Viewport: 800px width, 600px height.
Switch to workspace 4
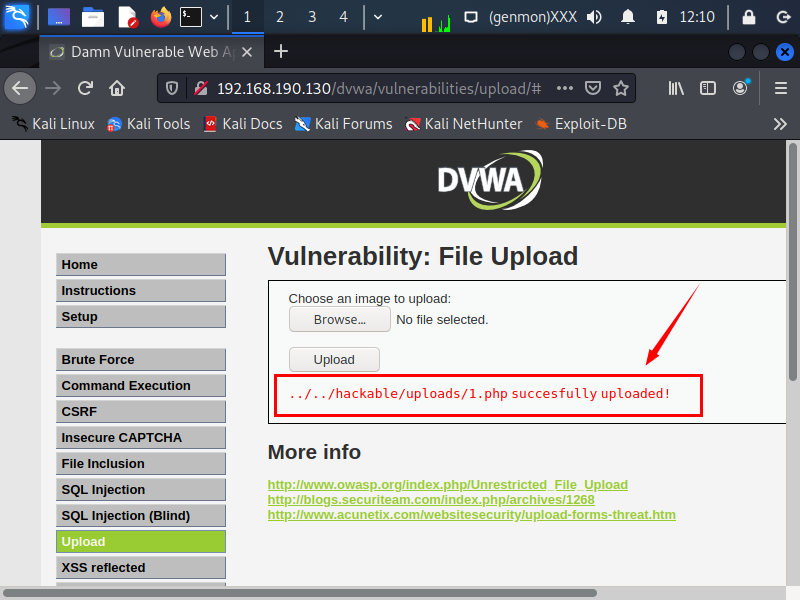click(x=343, y=17)
